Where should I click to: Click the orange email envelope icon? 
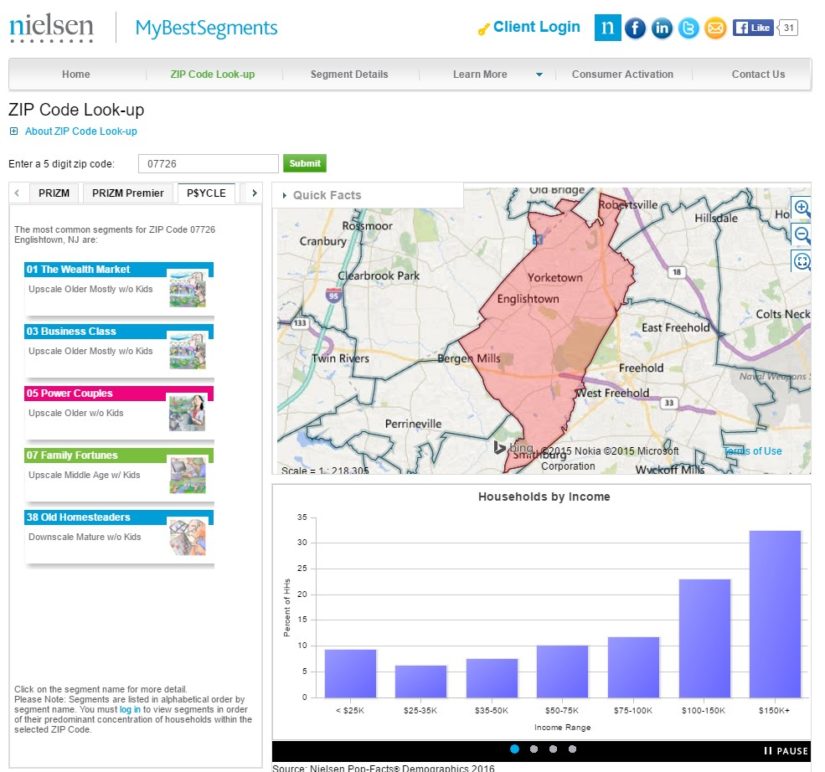click(715, 28)
